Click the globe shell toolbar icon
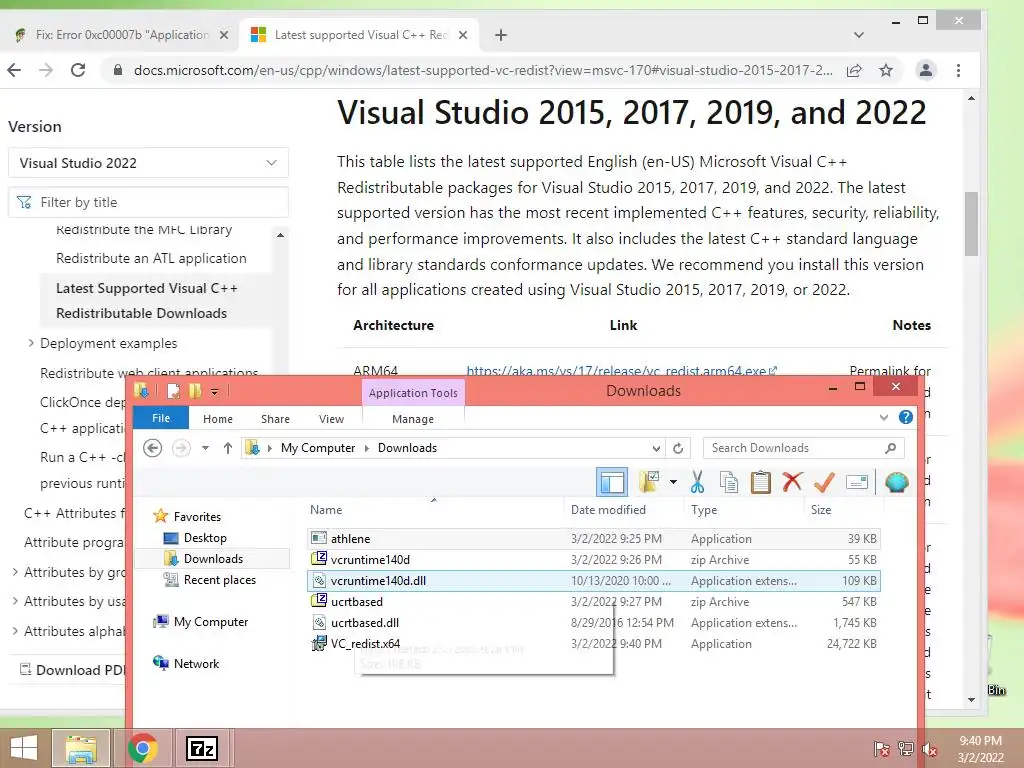The height and width of the screenshot is (768, 1024). click(x=897, y=483)
